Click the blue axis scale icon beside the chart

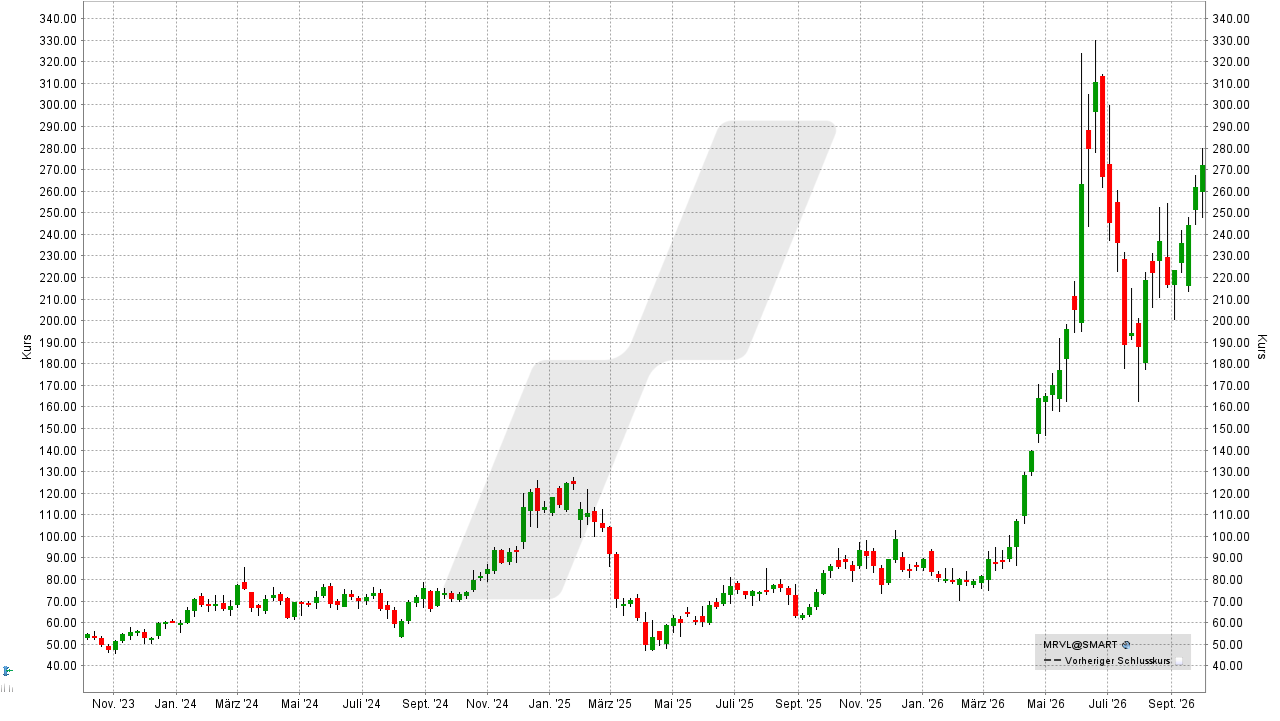[x=7, y=670]
